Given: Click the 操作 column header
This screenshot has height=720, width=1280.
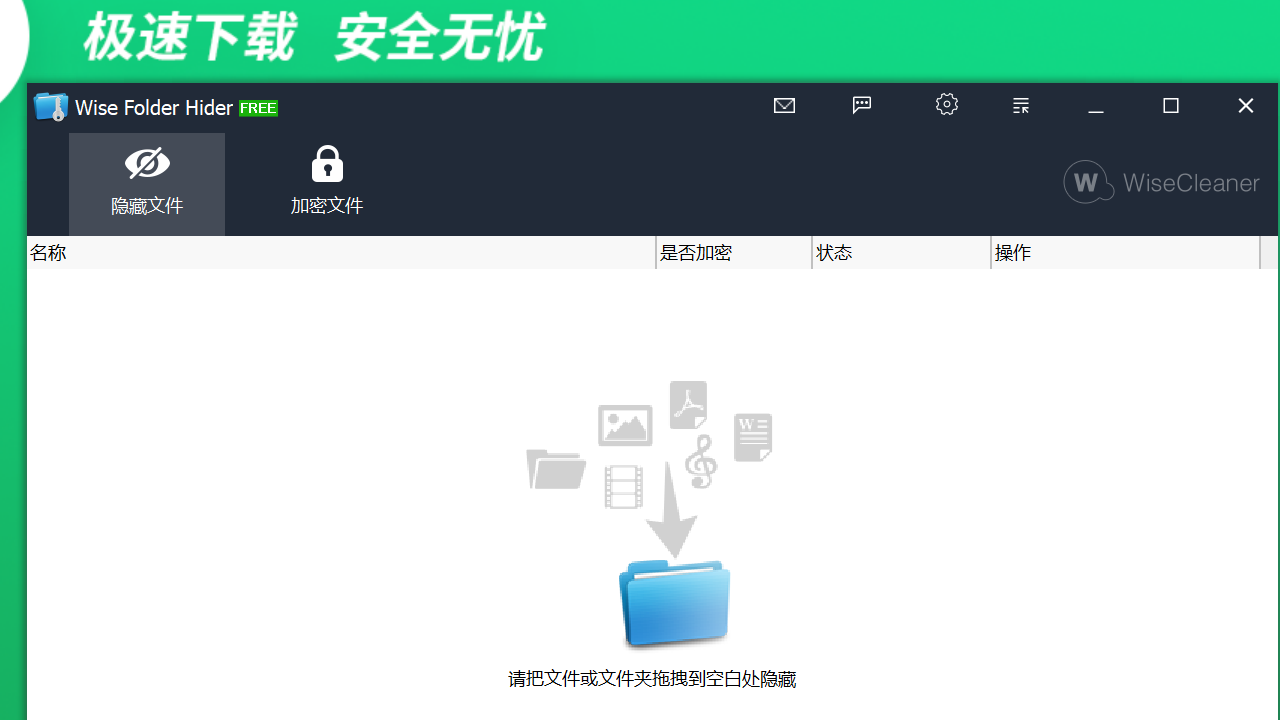Looking at the screenshot, I should click(x=1014, y=253).
